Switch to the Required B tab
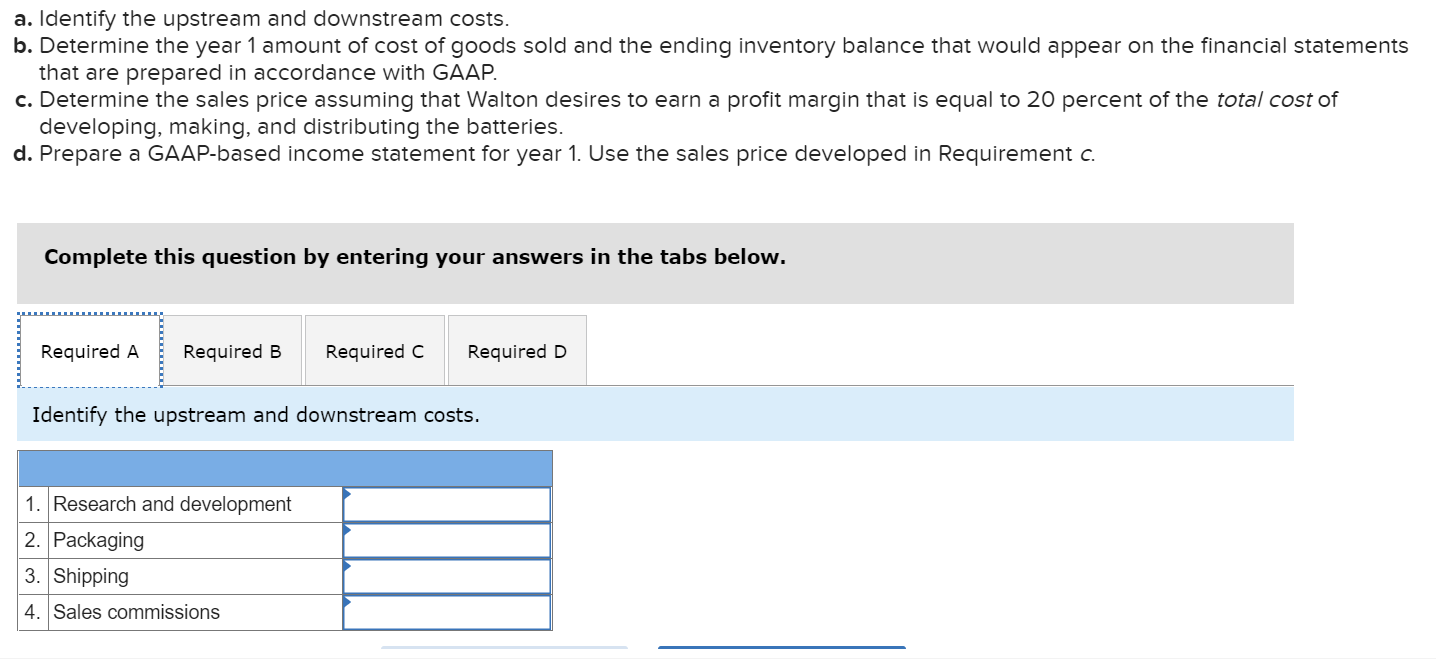This screenshot has width=1436, height=667. [x=232, y=351]
